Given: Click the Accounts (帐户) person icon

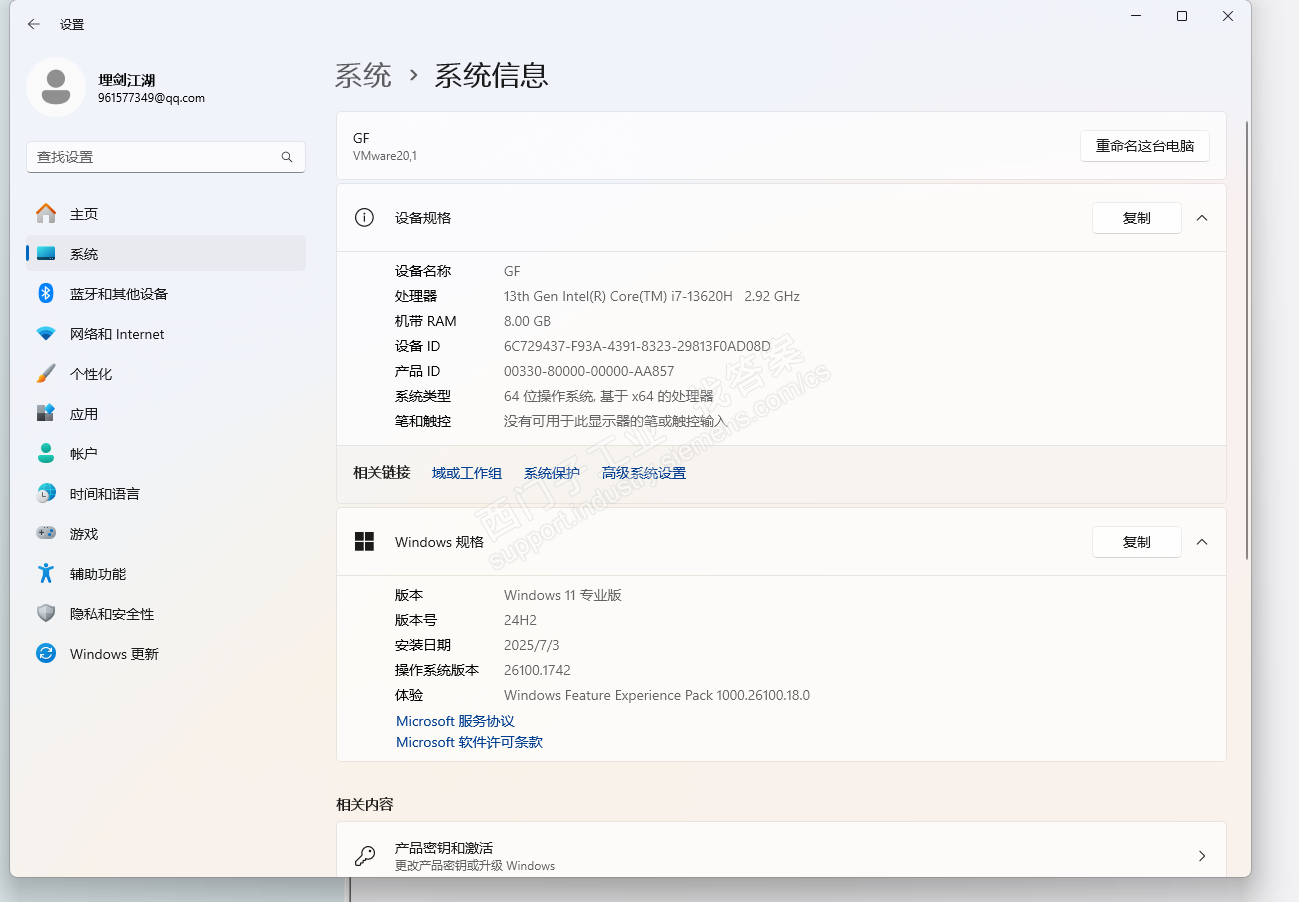Looking at the screenshot, I should click(x=46, y=454).
